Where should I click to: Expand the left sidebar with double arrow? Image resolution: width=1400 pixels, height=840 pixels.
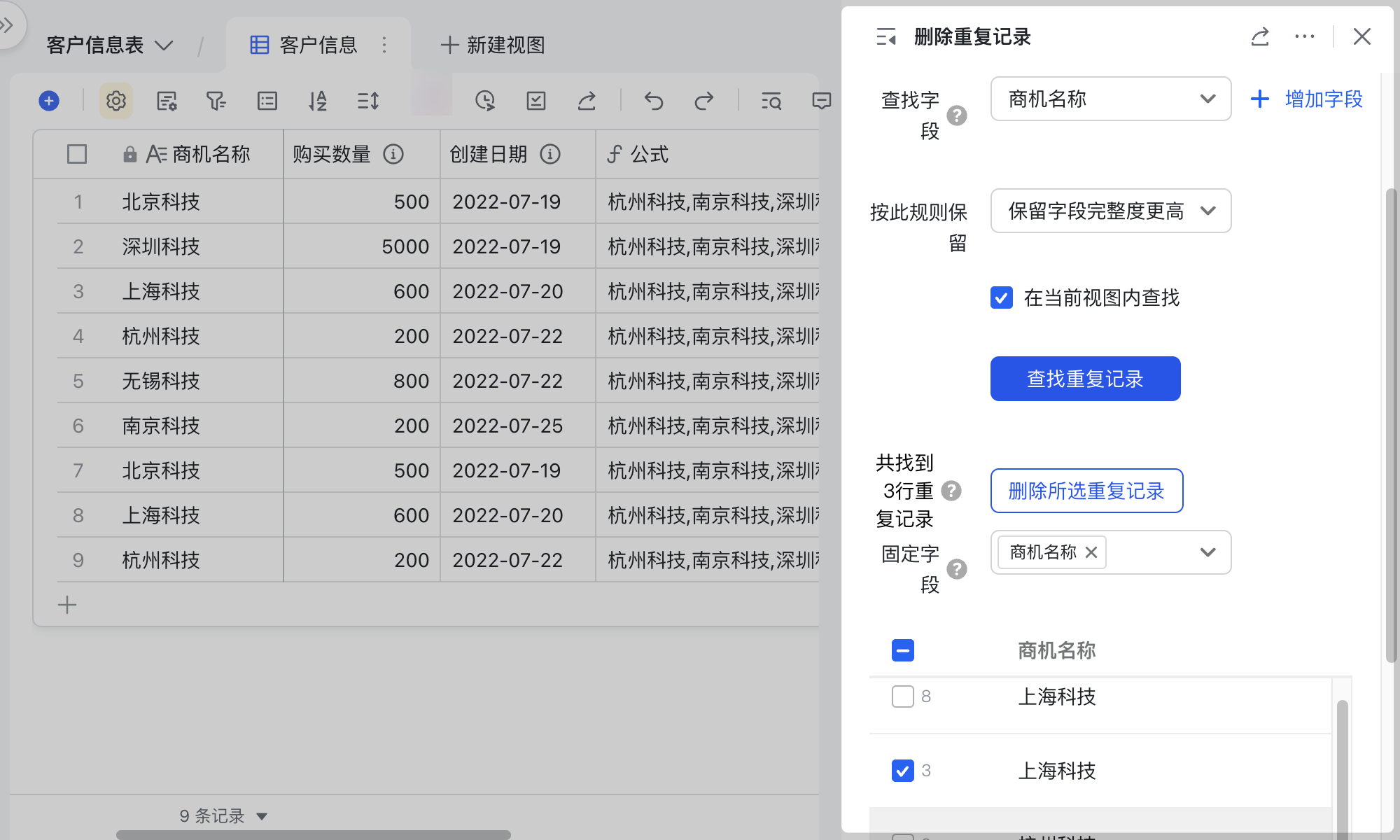(7, 25)
